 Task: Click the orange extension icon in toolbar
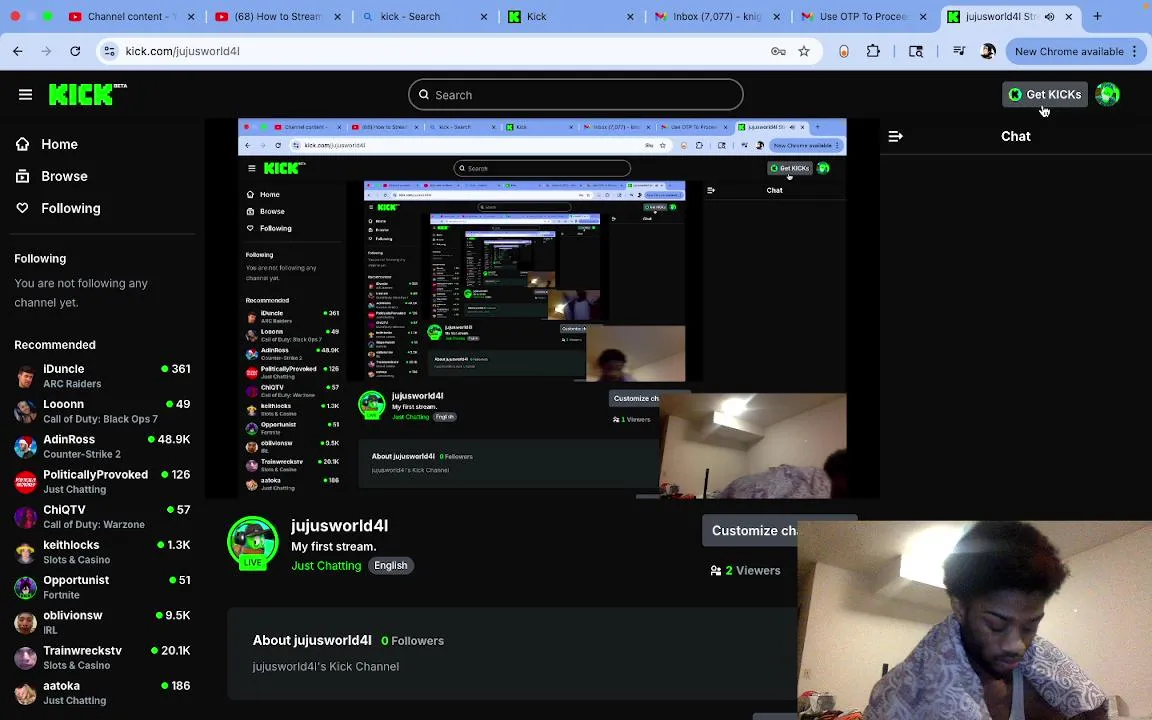(843, 51)
